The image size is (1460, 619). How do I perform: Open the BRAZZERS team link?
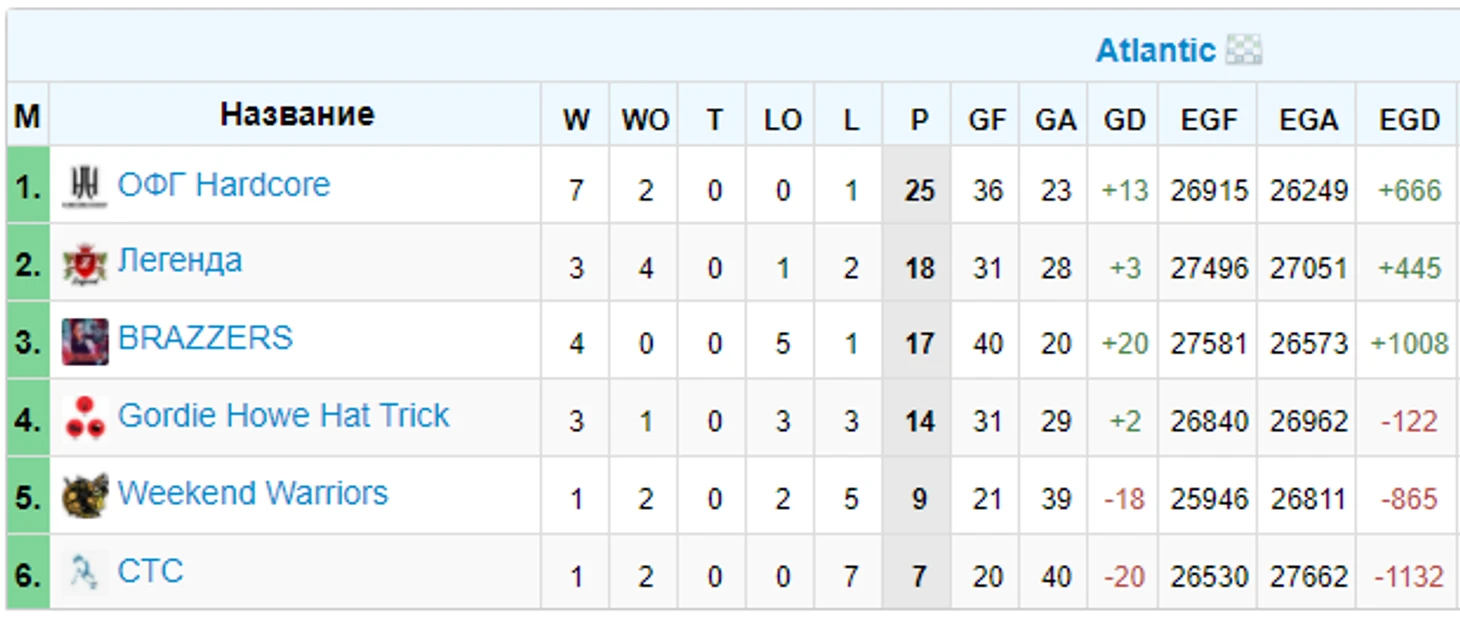205,338
